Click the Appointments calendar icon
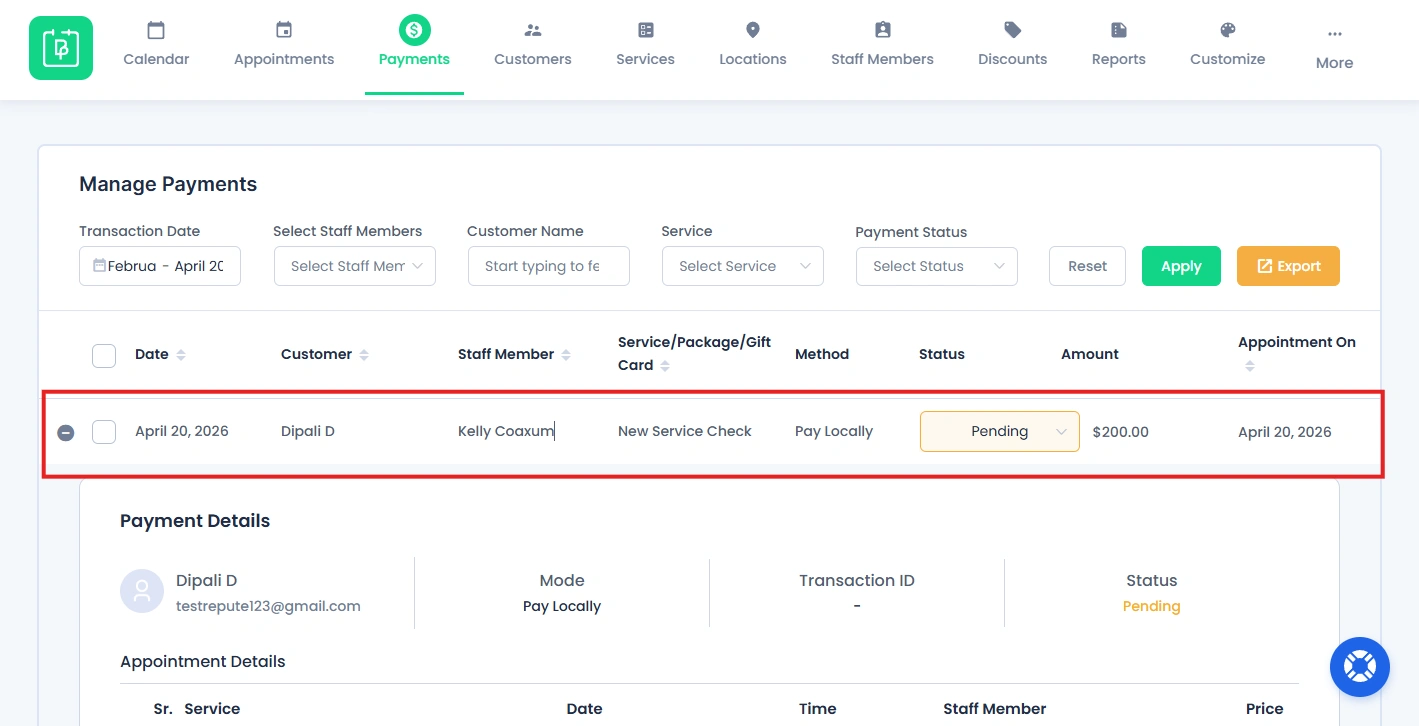The height and width of the screenshot is (726, 1419). pos(284,30)
